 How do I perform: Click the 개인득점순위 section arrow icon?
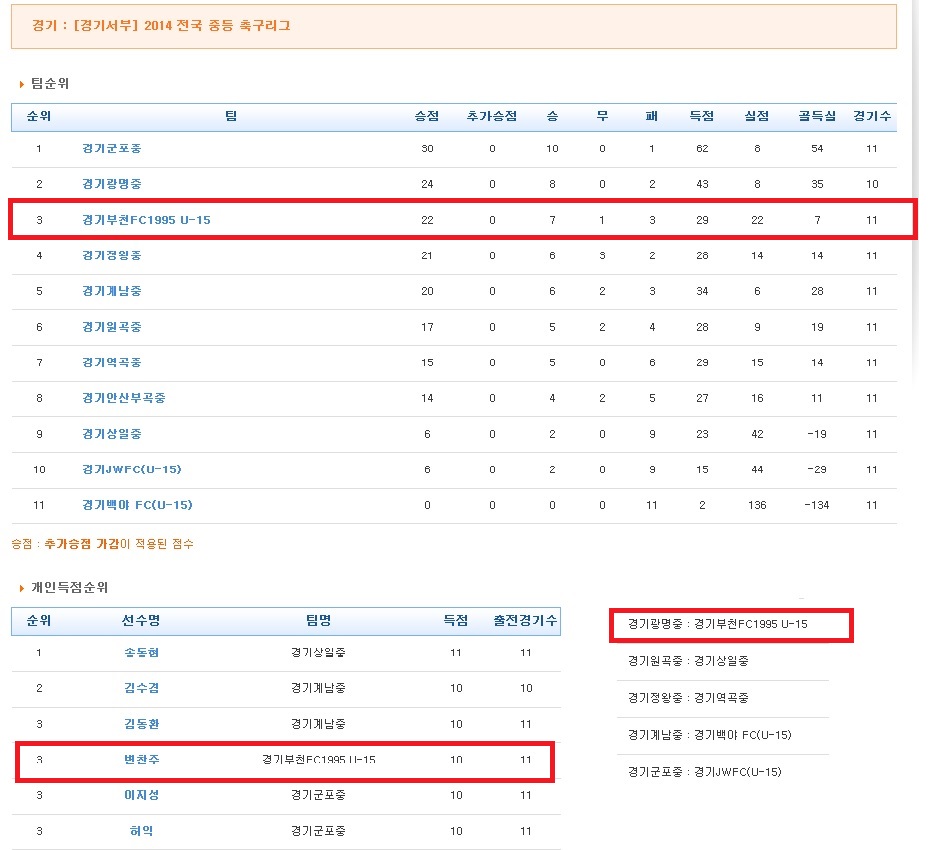(23, 590)
